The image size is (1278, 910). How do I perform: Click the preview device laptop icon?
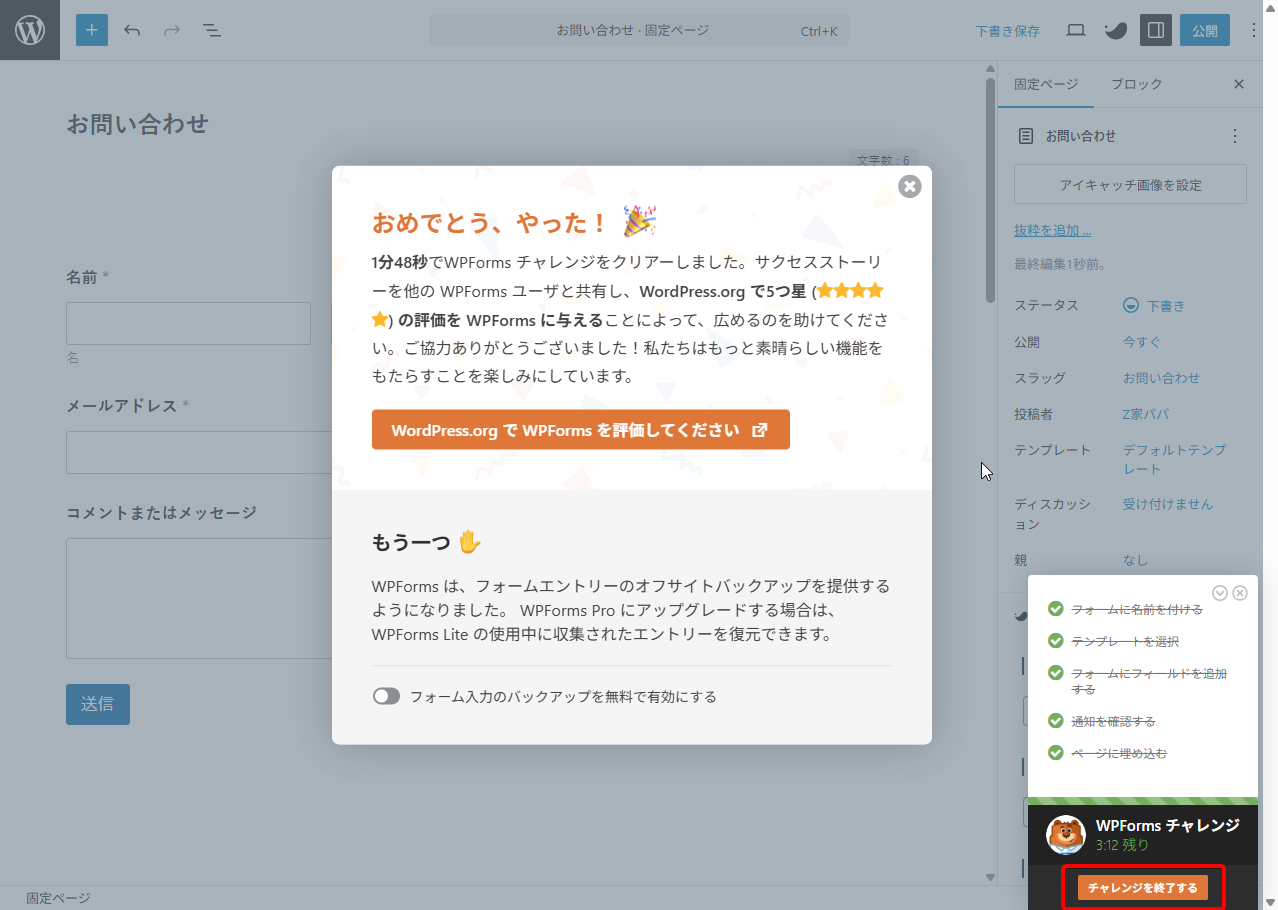point(1076,30)
